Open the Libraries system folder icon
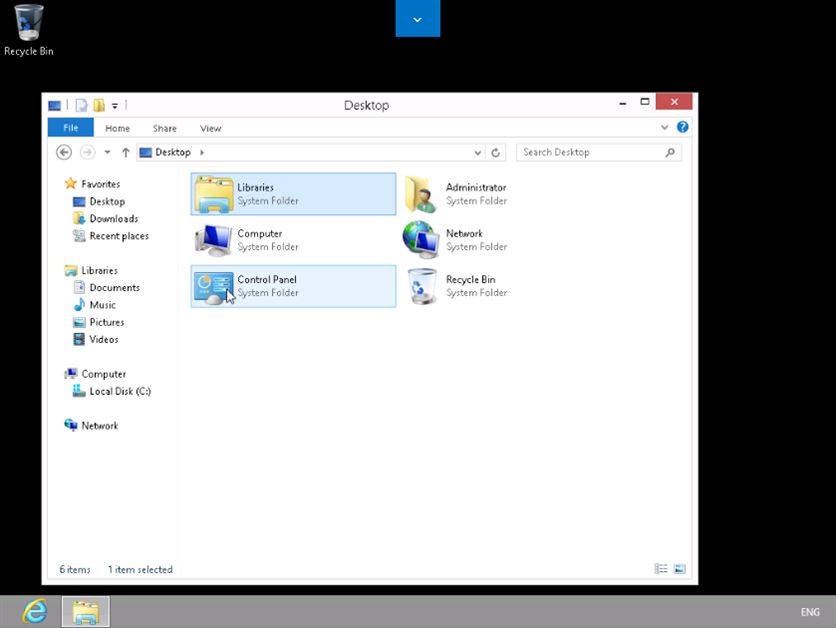The width and height of the screenshot is (836, 628). (213, 194)
